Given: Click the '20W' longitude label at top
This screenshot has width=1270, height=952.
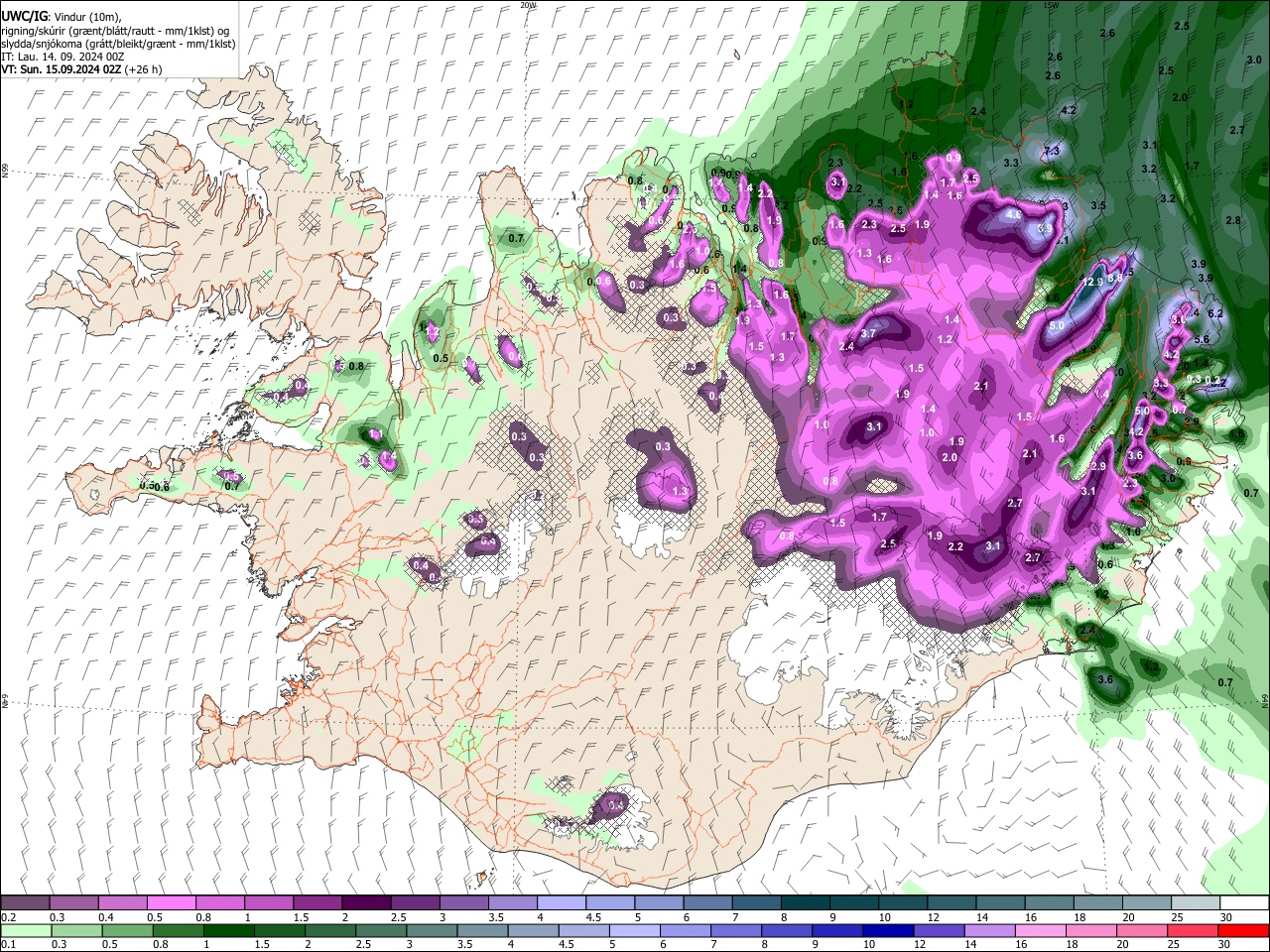Looking at the screenshot, I should click(528, 4).
